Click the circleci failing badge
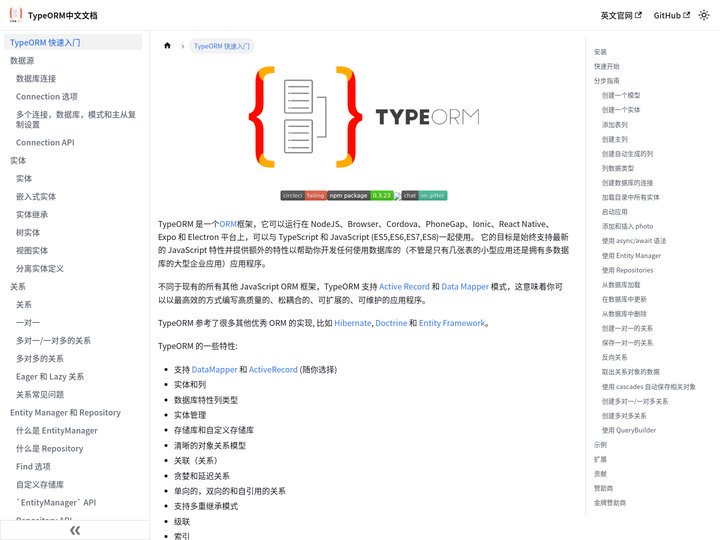Screen dimensions: 720x540 pos(304,196)
